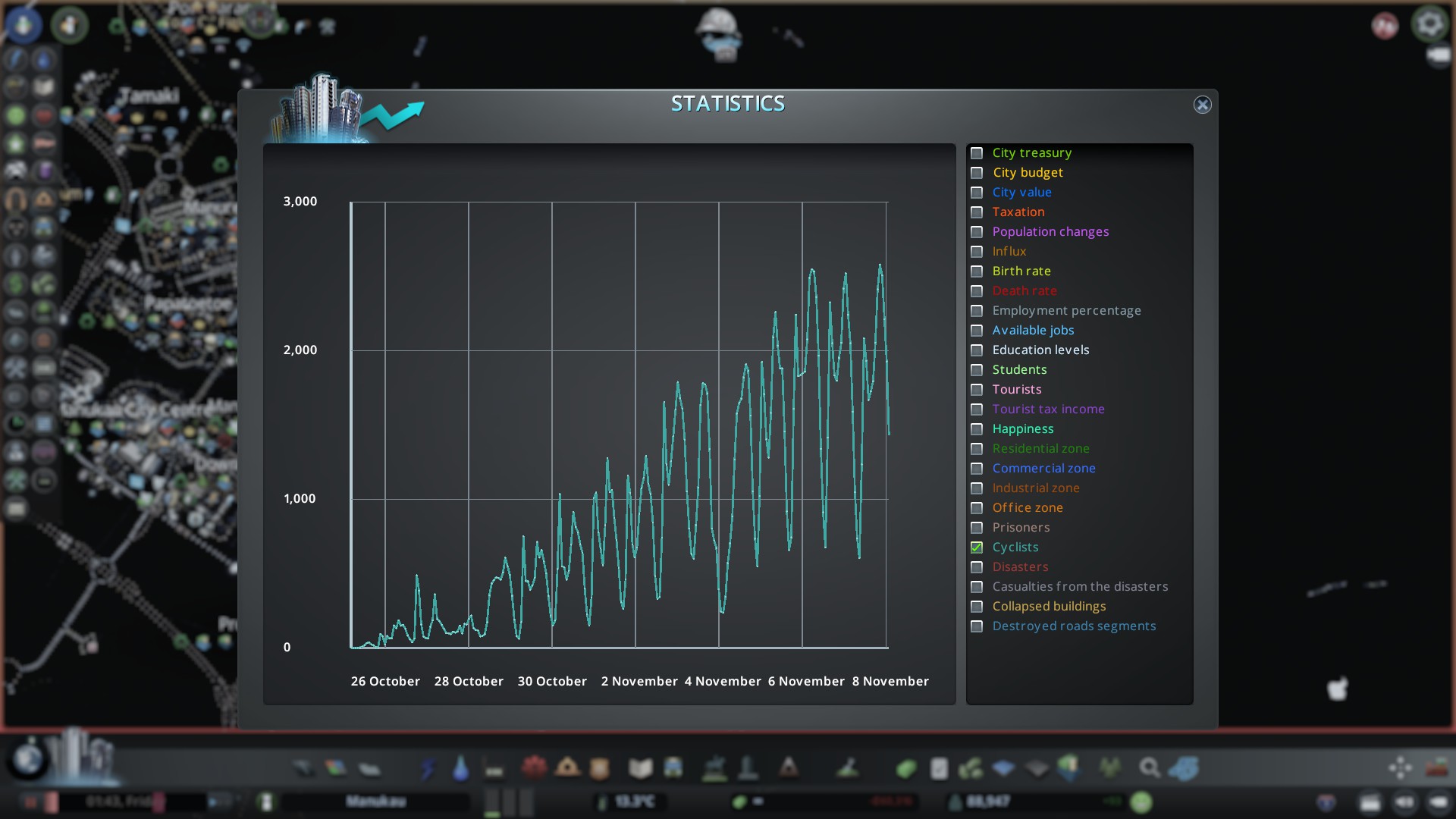The height and width of the screenshot is (819, 1456).
Task: Open the Police department menu
Action: [x=600, y=769]
